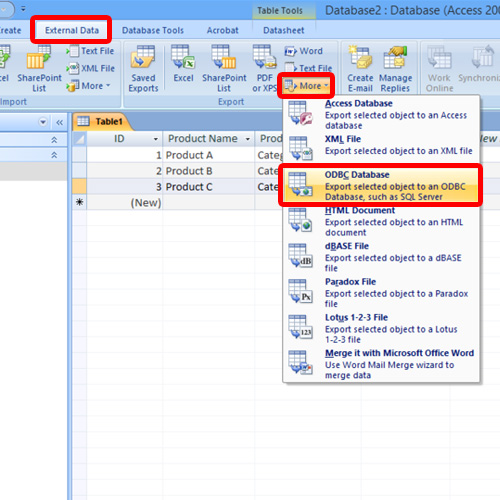Choose Paradox File export option
Viewport: 500px width, 500px height.
(381, 293)
